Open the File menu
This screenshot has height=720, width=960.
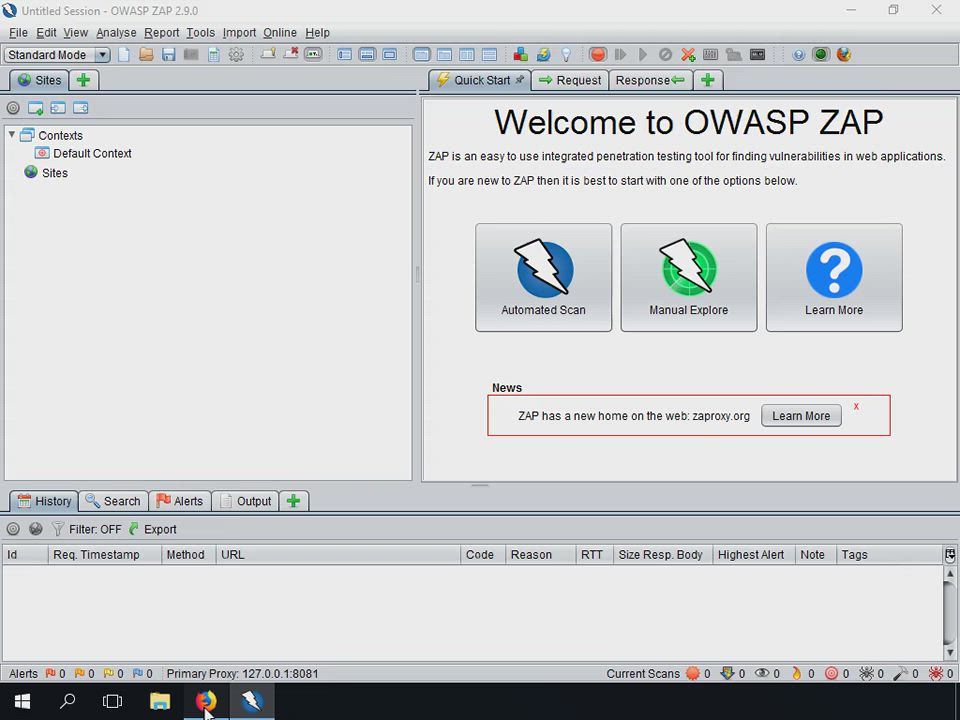(x=18, y=32)
